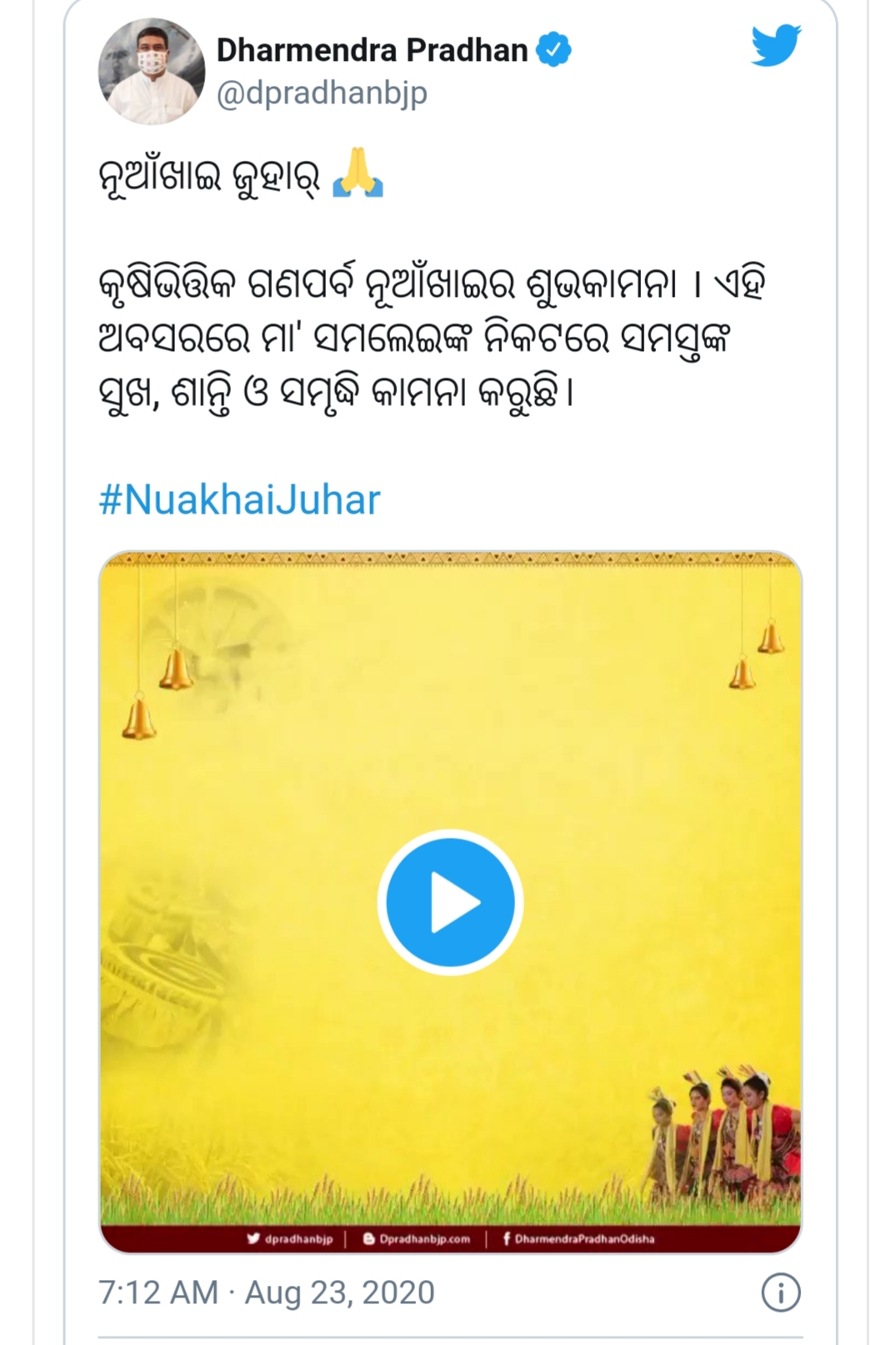896x1345 pixels.
Task: Play the embedded video
Action: 450,902
